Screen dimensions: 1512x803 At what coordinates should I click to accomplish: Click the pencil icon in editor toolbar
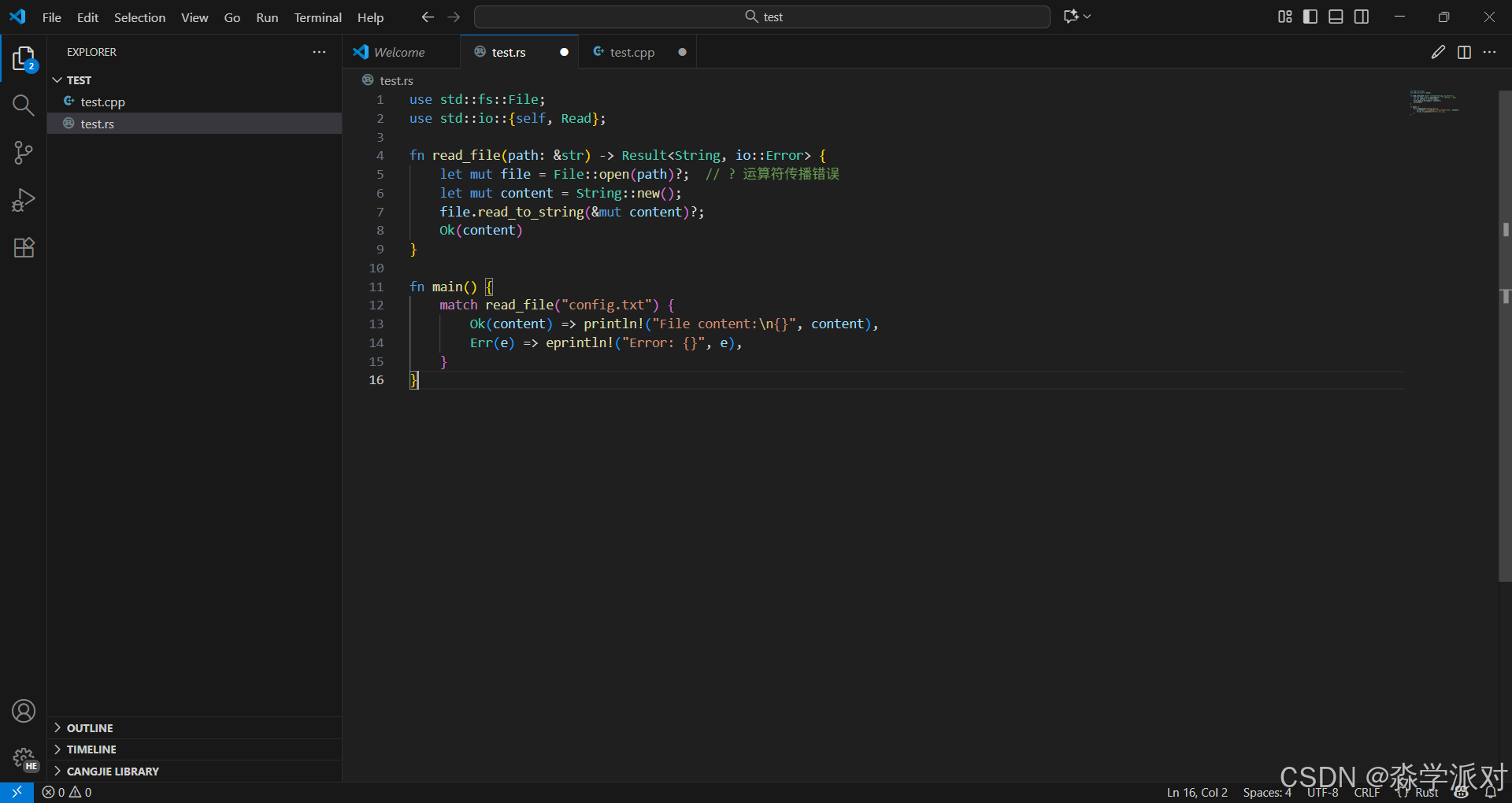(1438, 52)
